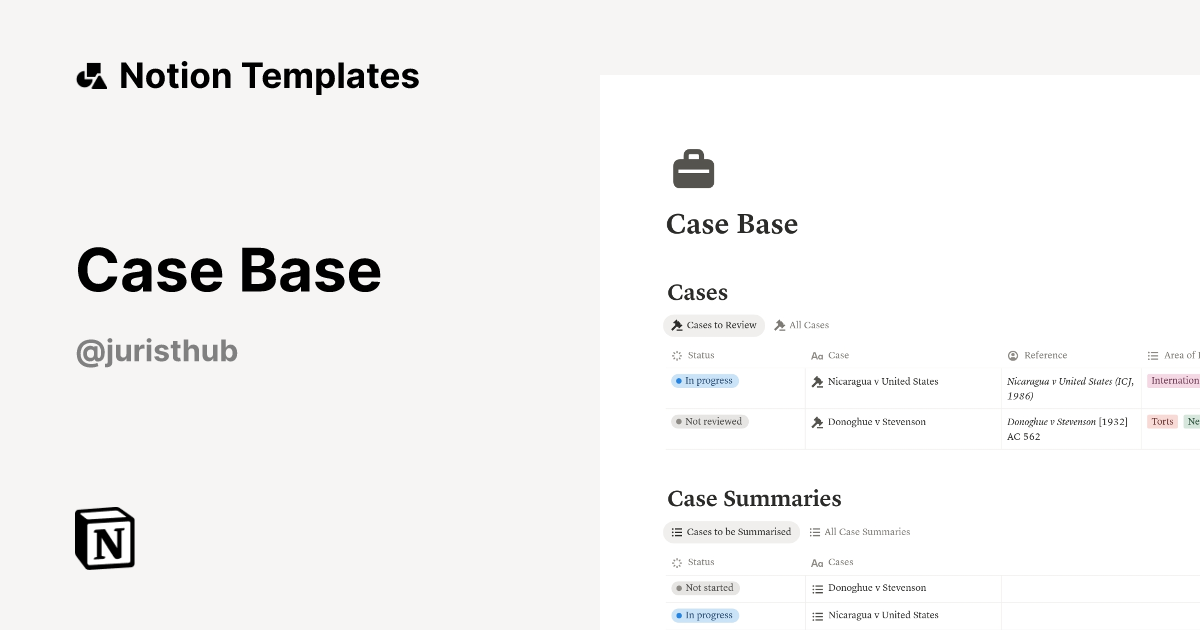Open the Cases to be Summarised view
The height and width of the screenshot is (630, 1200).
731,532
